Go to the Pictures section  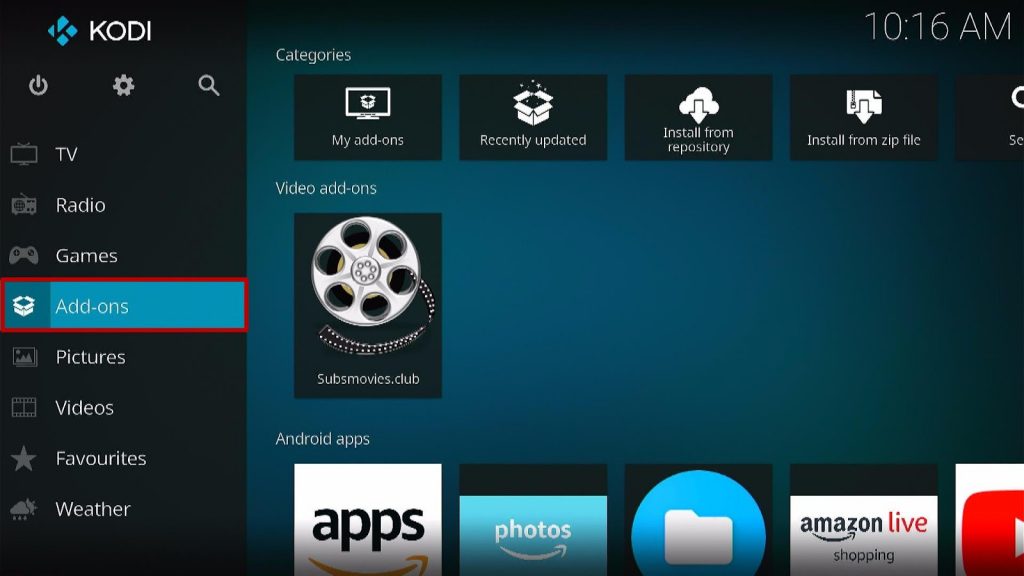coord(123,357)
